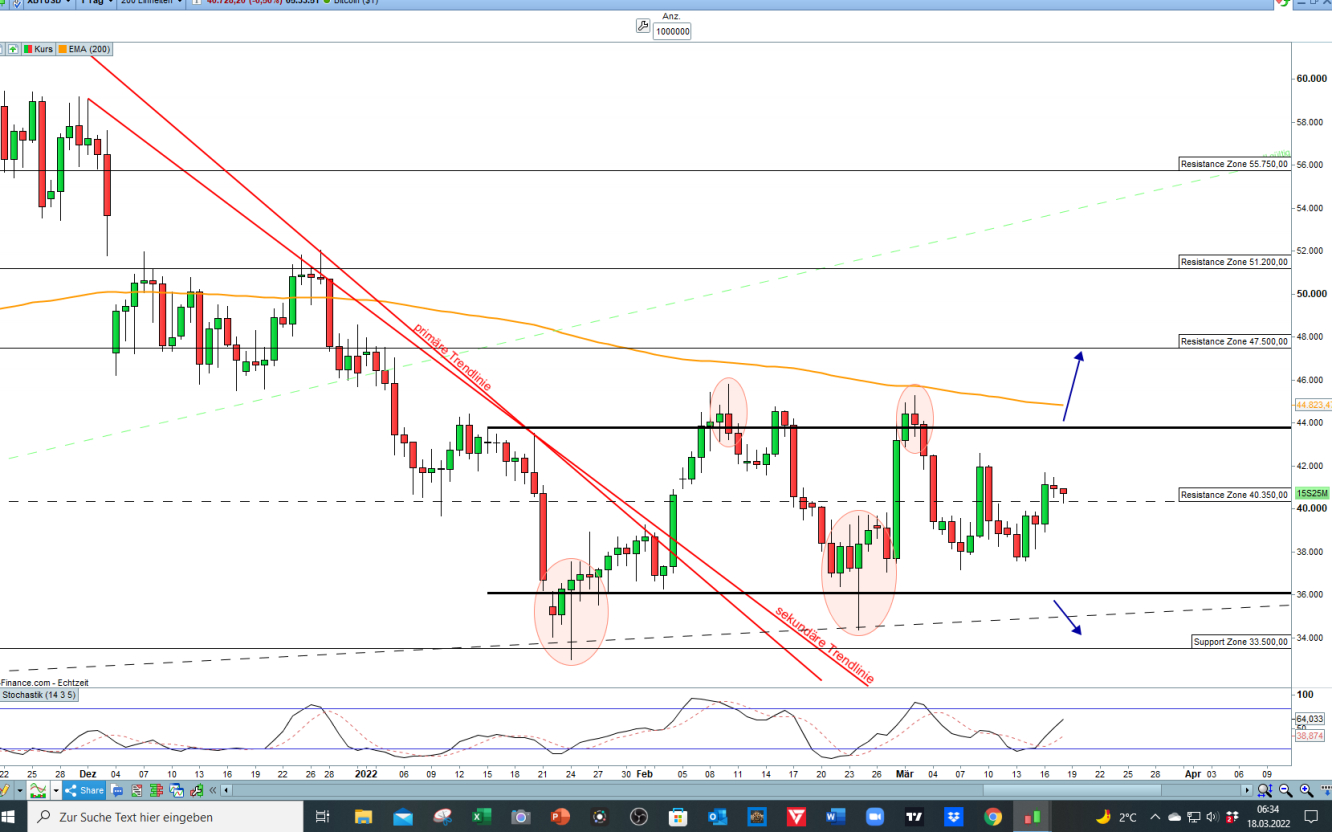Open TradingView from the taskbar
Screen dimensions: 1332x832
(914, 817)
